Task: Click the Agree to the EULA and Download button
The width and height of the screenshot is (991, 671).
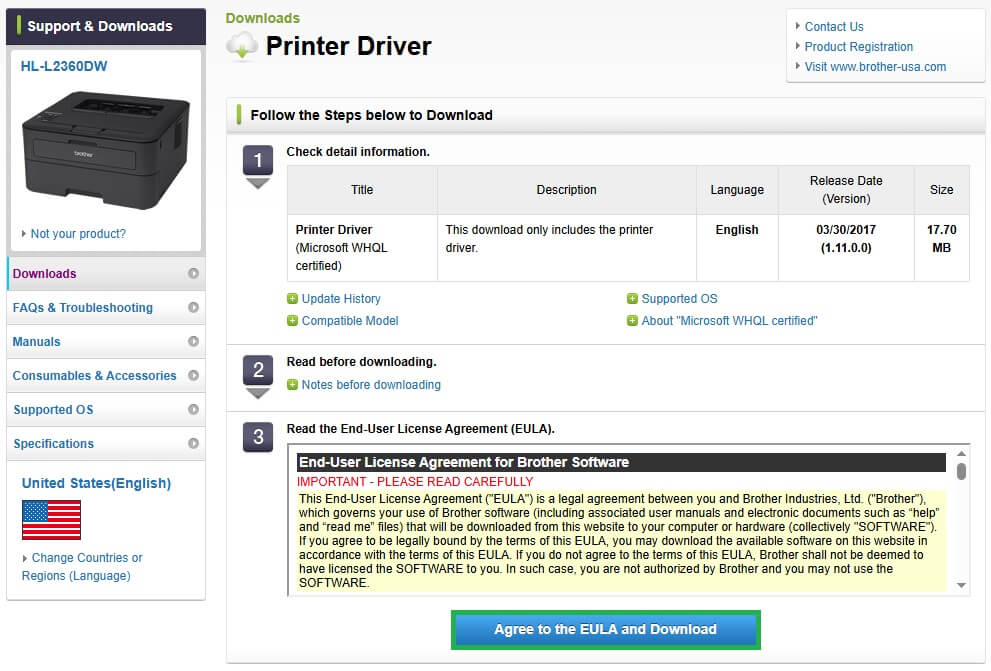Action: point(605,629)
